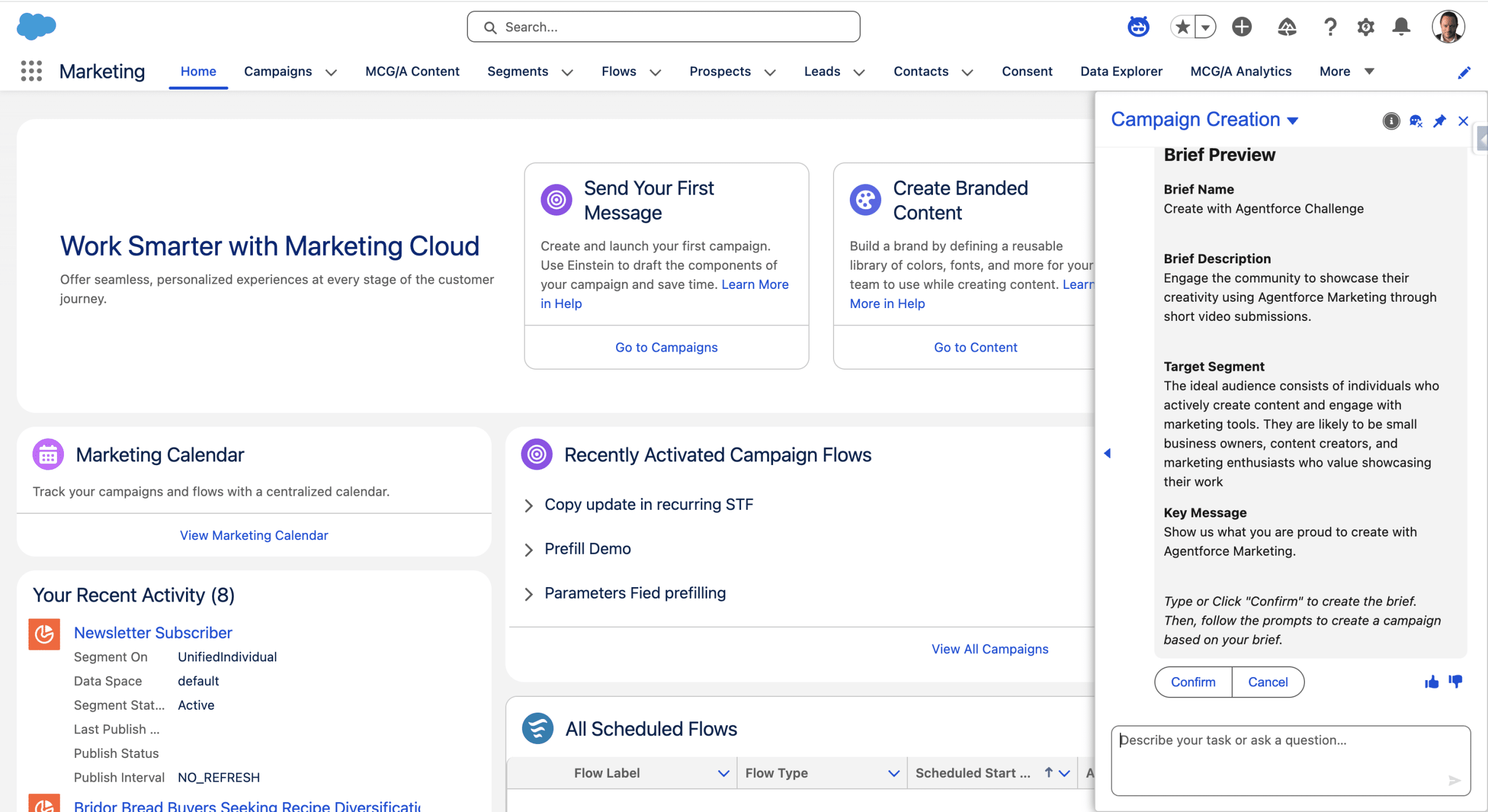Open the Setup gear icon
The width and height of the screenshot is (1488, 812).
[x=1365, y=27]
